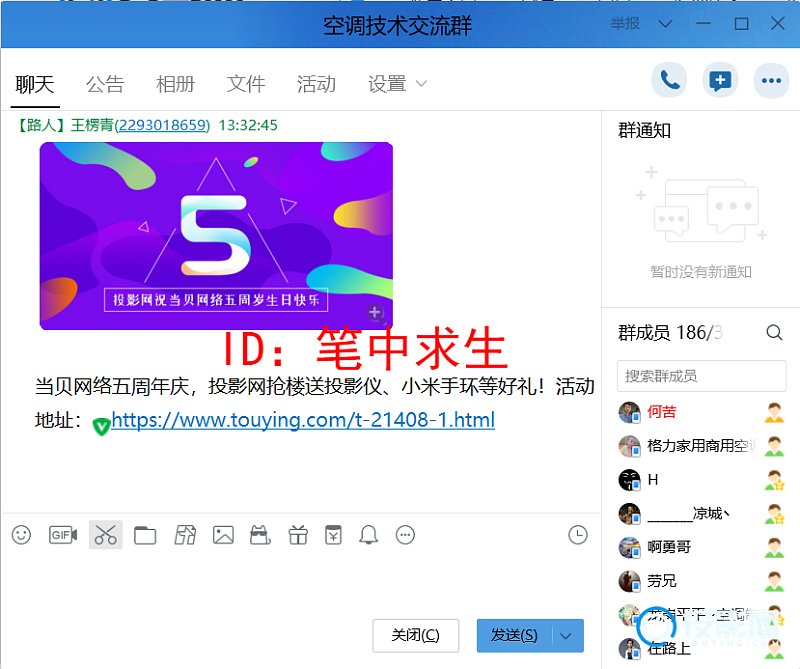Click the sender name 王楞青
This screenshot has width=800, height=669.
(92, 125)
